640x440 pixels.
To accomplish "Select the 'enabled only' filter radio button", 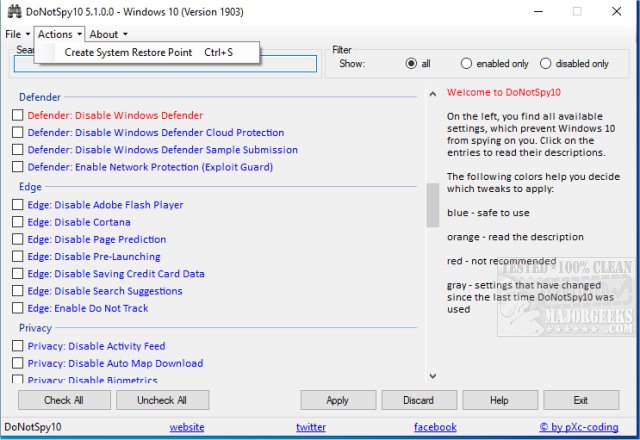I will [x=466, y=64].
